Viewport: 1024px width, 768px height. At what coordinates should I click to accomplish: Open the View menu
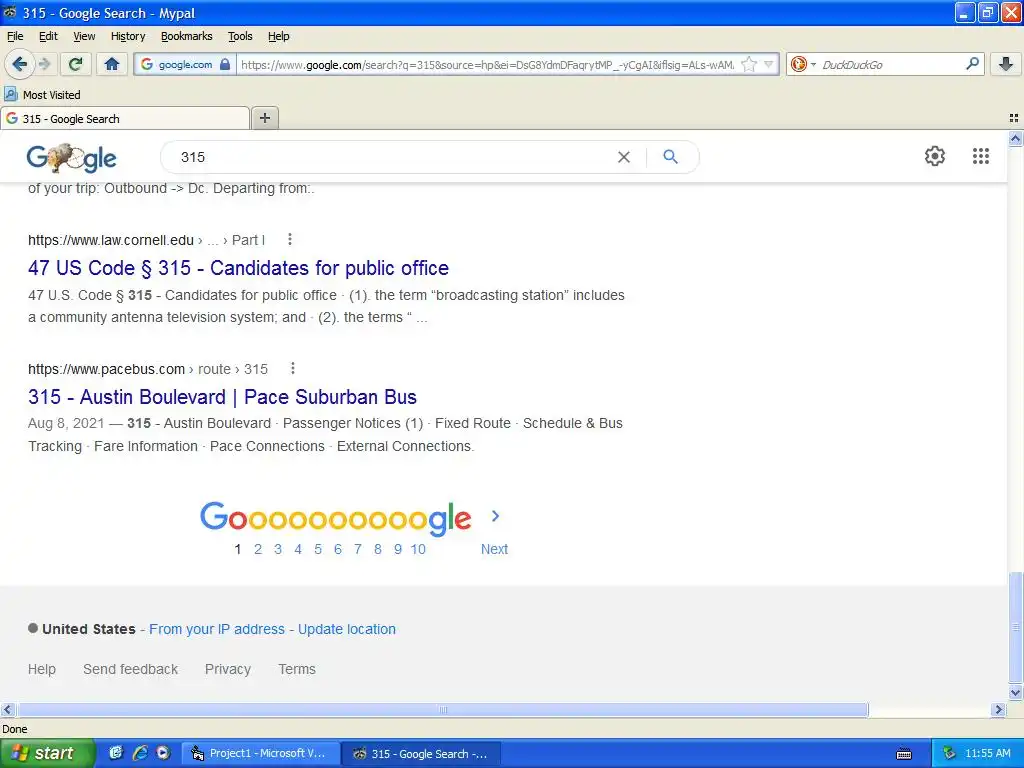[84, 36]
